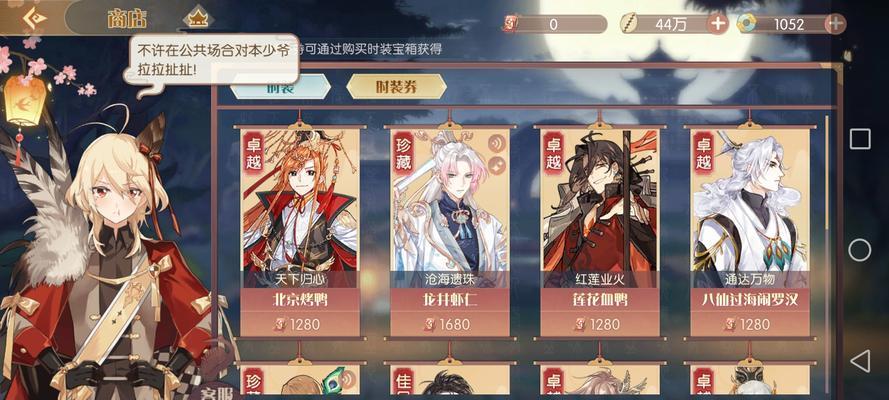
Task: Tap the fashion ticket counter showing 0
Action: [554, 24]
